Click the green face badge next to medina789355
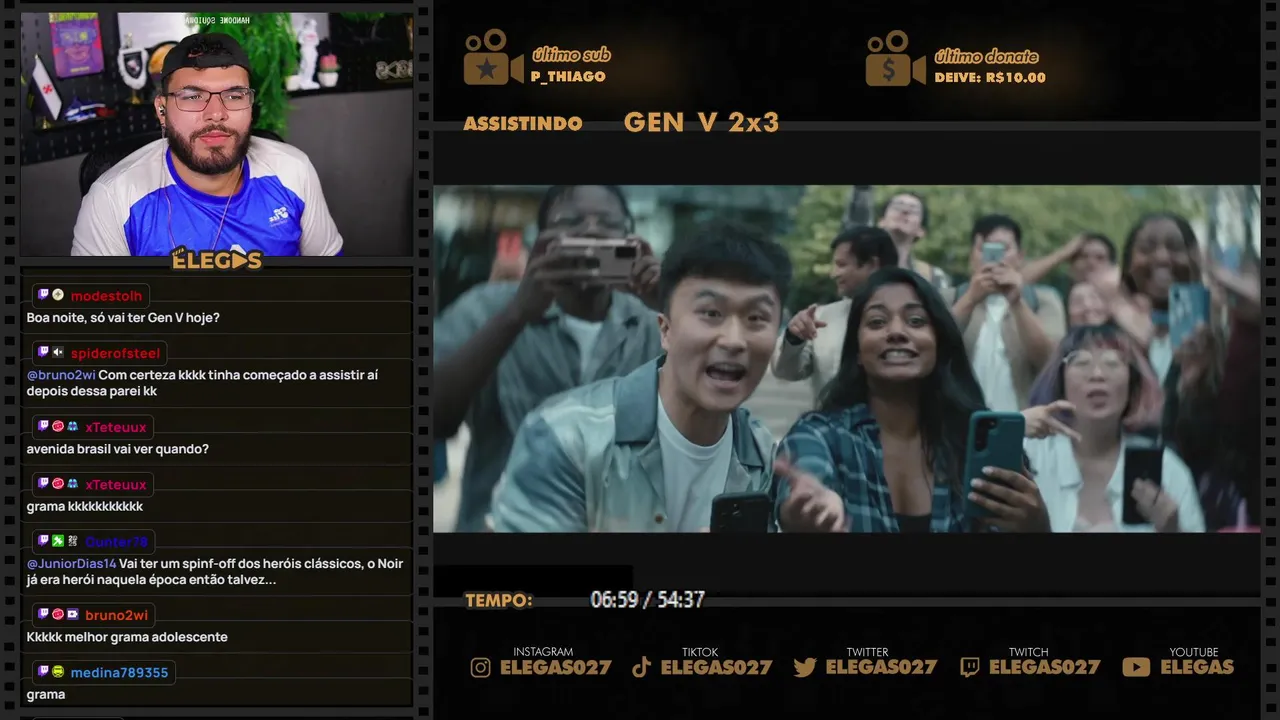1280x720 pixels. (58, 672)
